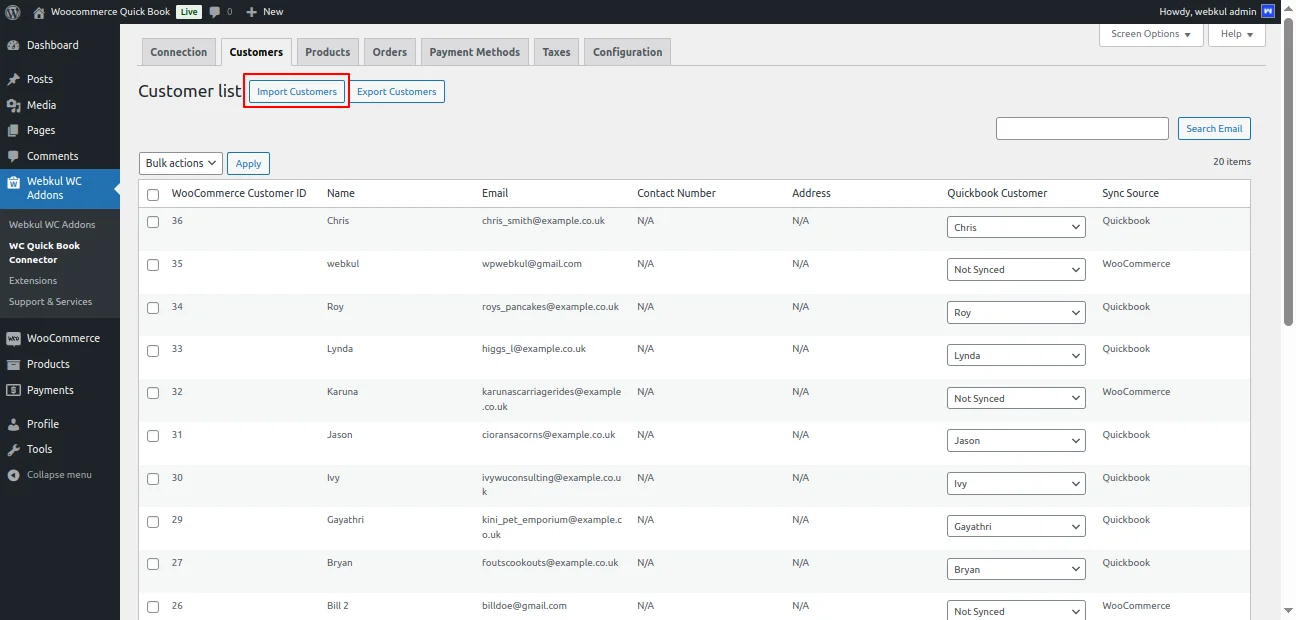Check the row checkbox for customer Chris

(152, 221)
